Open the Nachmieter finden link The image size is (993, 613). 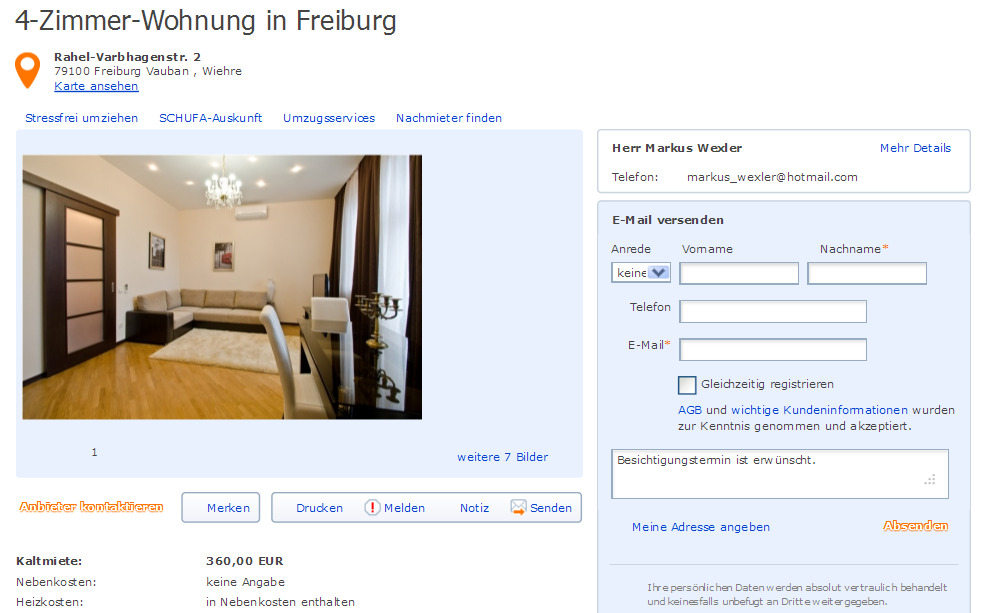point(448,118)
